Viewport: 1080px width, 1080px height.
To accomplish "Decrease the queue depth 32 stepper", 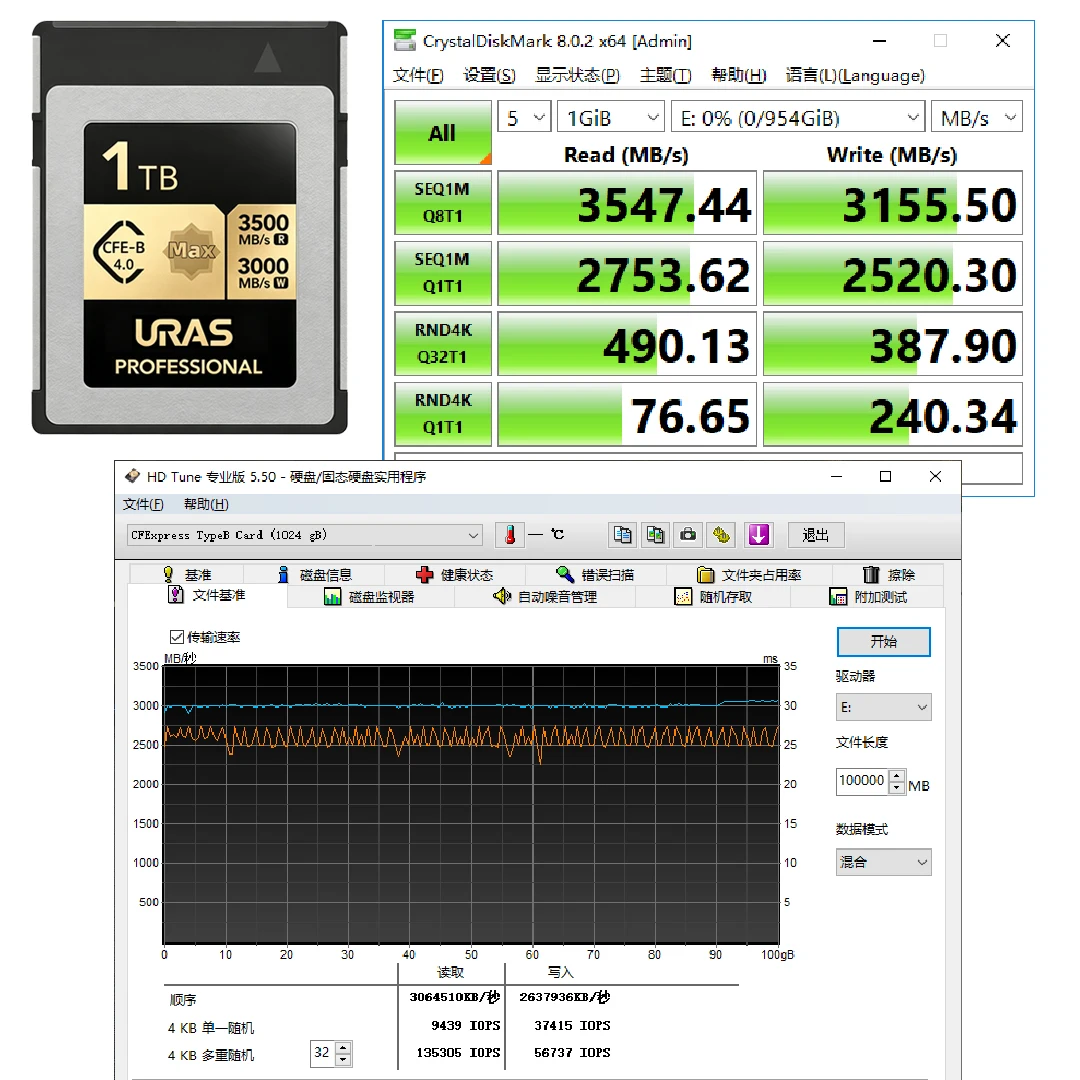I will [x=343, y=1059].
